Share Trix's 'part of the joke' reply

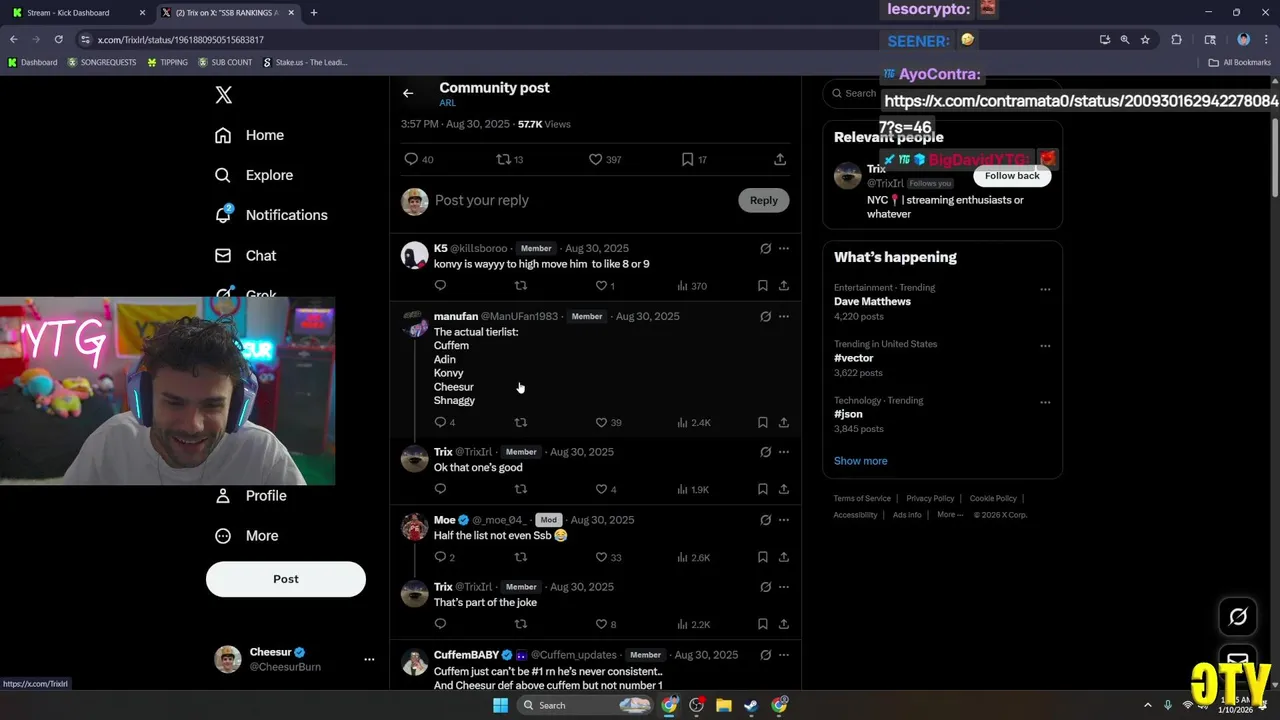click(x=784, y=624)
